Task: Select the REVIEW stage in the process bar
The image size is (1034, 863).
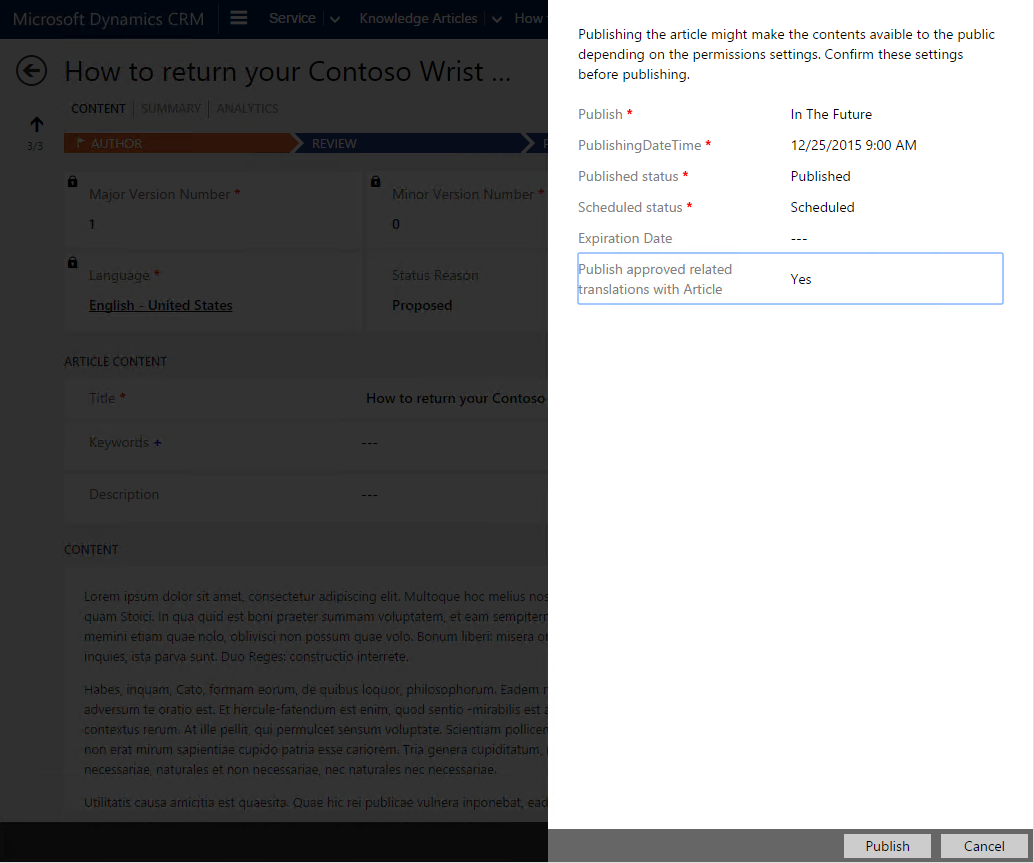Action: tap(334, 143)
